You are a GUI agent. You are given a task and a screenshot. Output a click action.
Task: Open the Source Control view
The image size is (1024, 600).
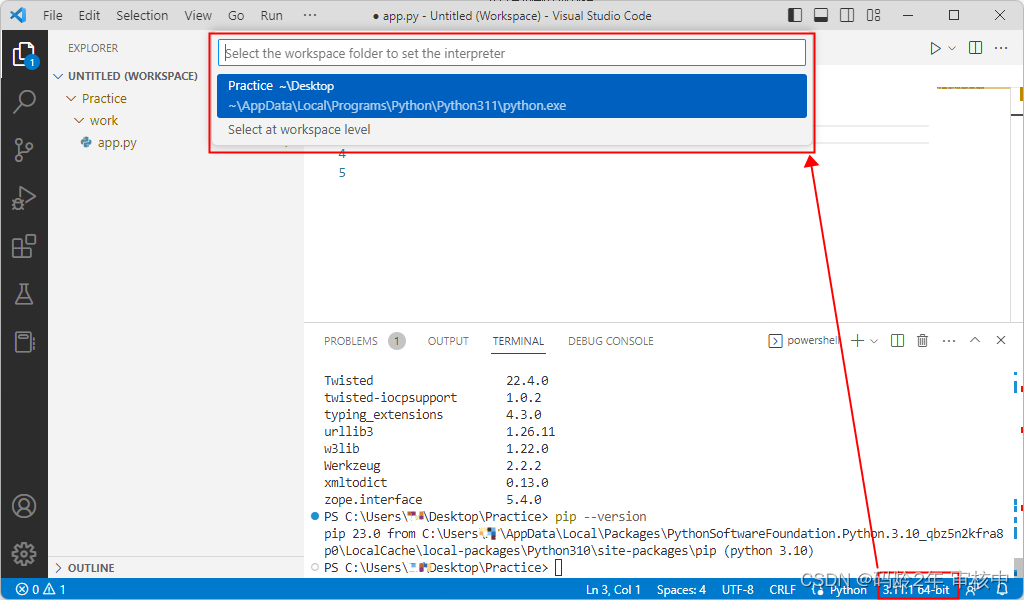[24, 150]
